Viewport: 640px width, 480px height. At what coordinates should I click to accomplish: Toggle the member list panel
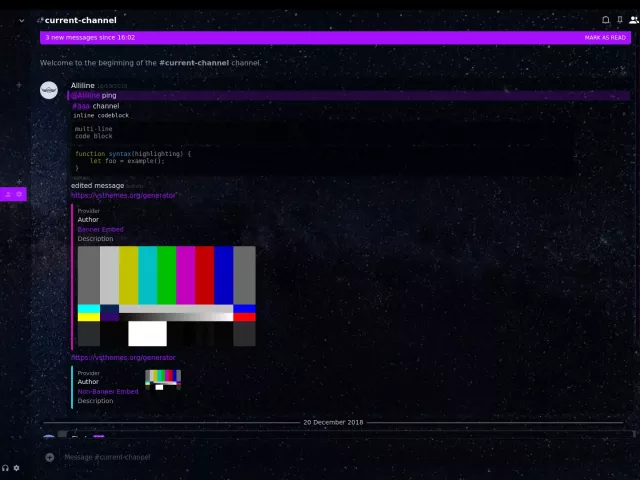[x=634, y=20]
